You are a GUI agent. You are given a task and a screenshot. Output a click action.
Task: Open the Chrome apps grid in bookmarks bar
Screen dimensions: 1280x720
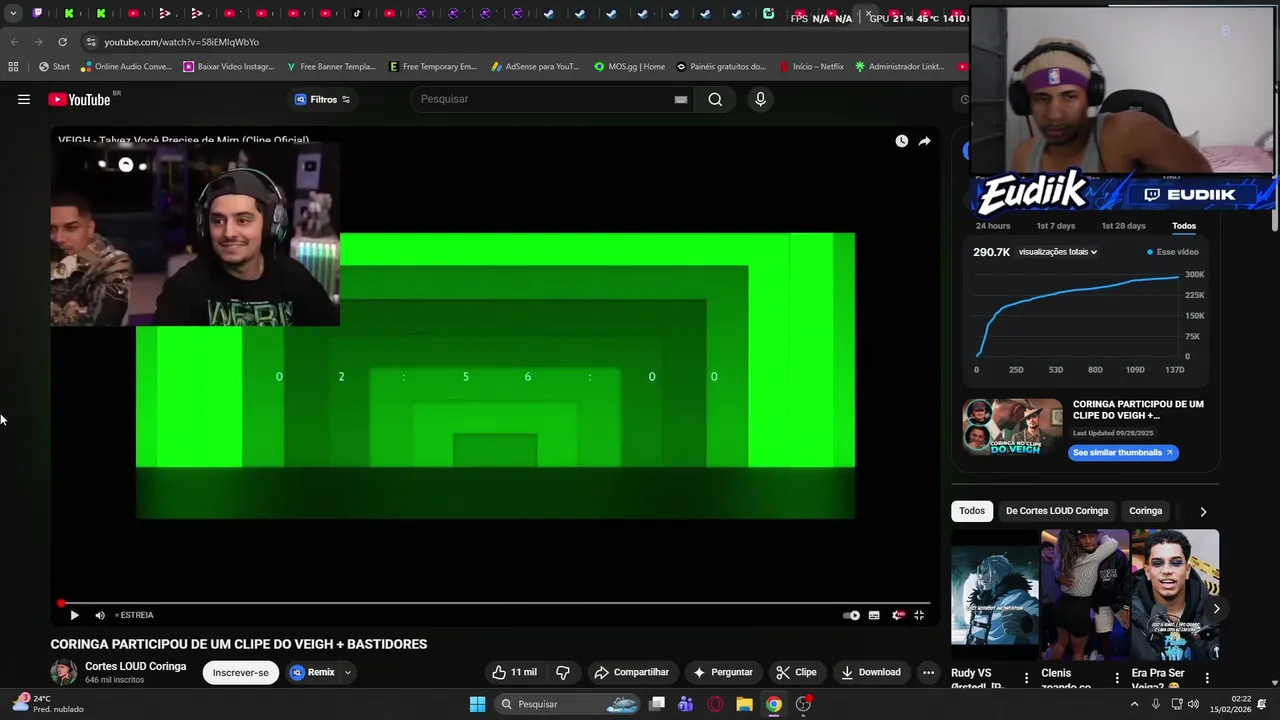point(13,67)
